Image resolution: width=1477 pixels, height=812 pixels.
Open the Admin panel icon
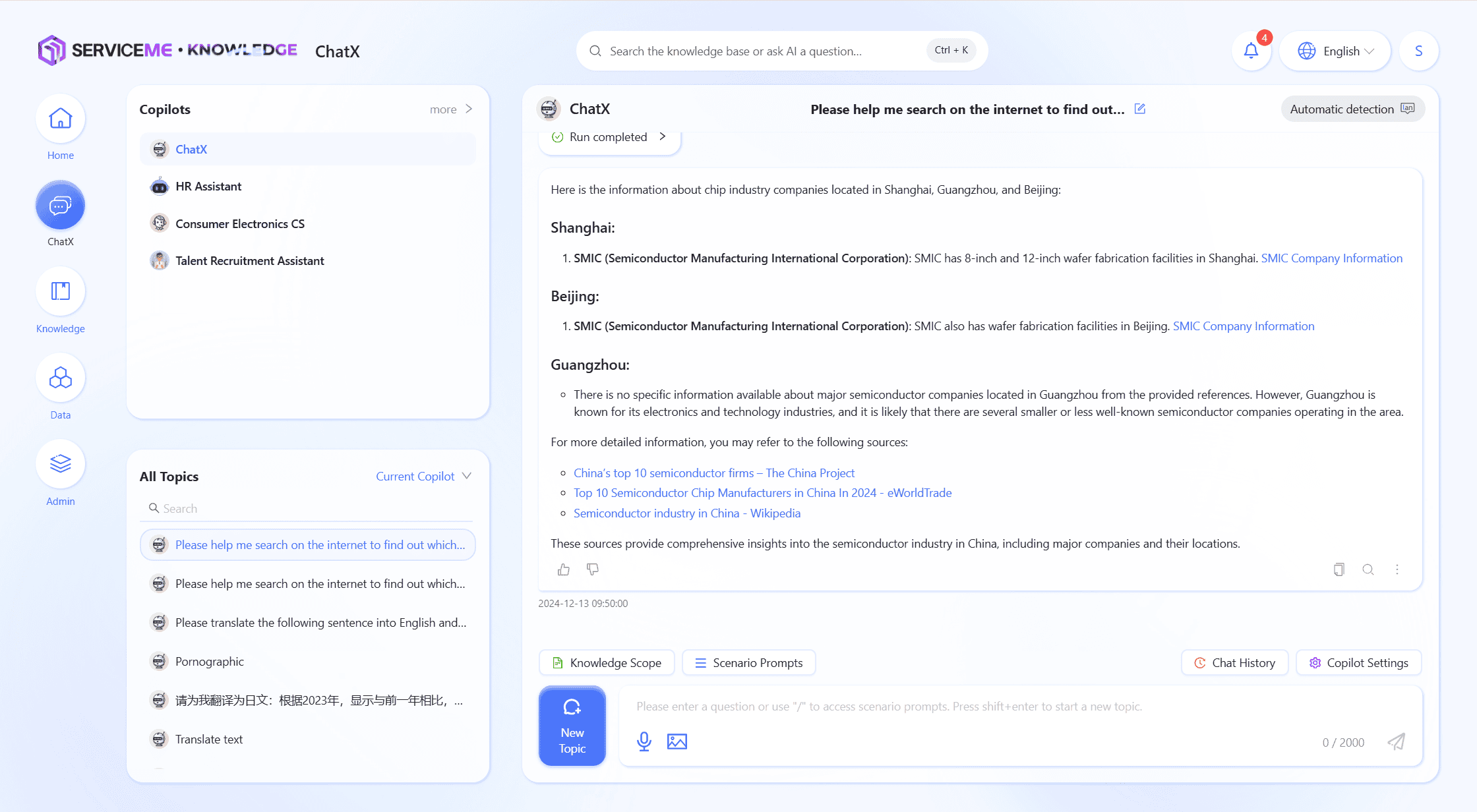coord(60,464)
